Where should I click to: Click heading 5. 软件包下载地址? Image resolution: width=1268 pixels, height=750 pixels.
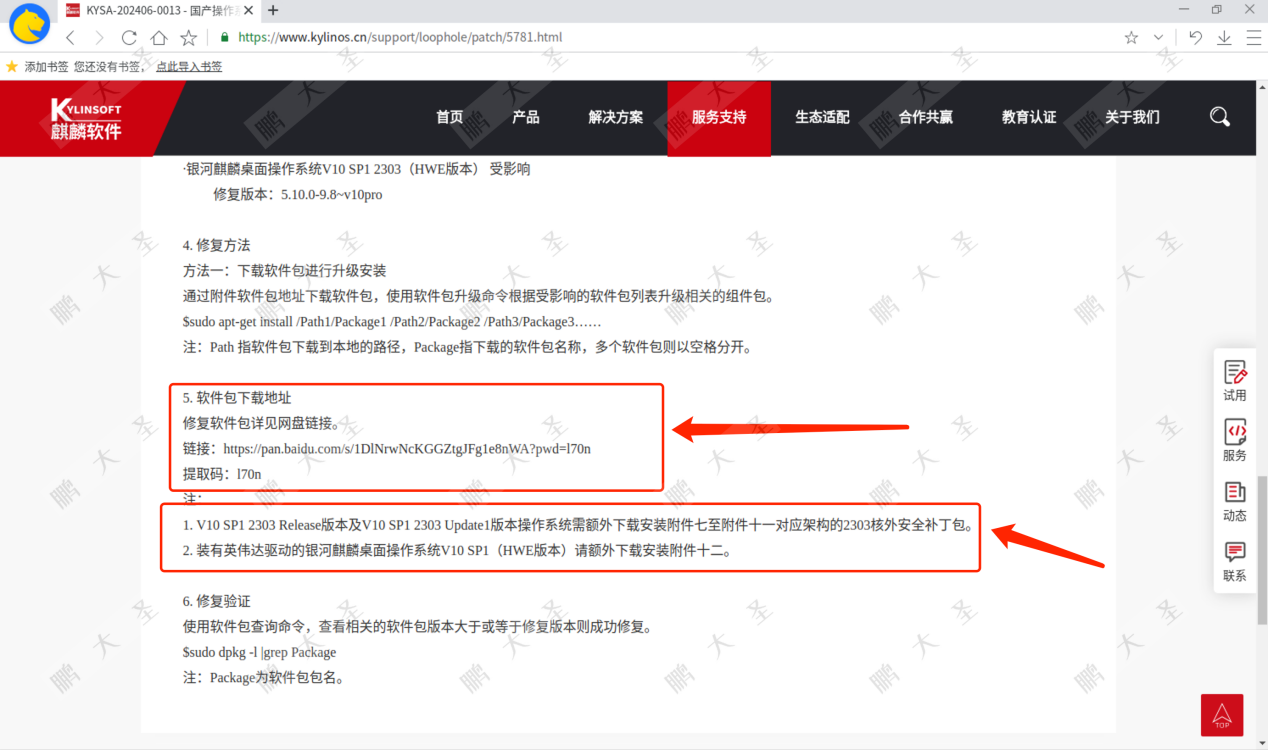point(237,398)
